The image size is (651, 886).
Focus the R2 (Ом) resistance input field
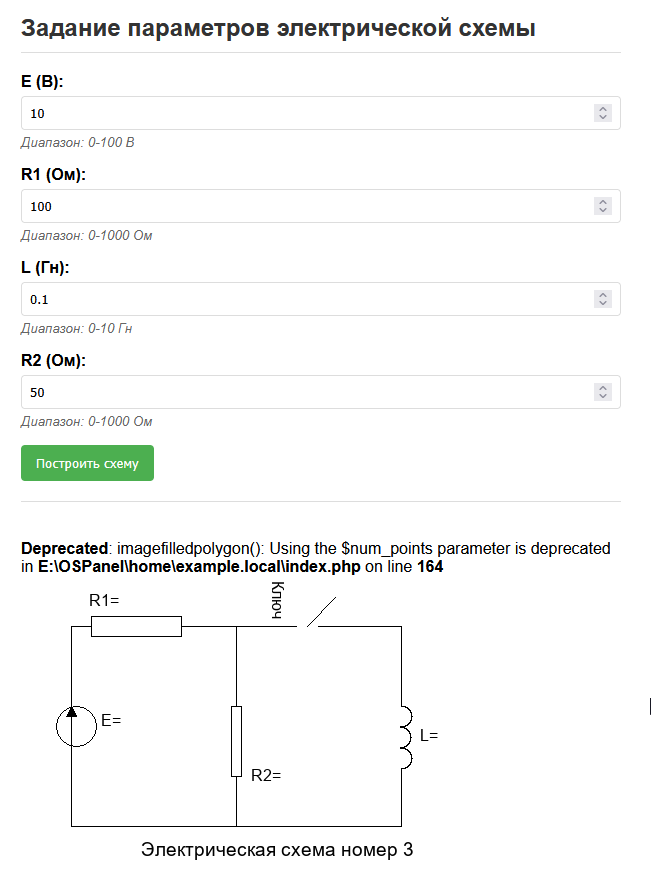coord(300,392)
